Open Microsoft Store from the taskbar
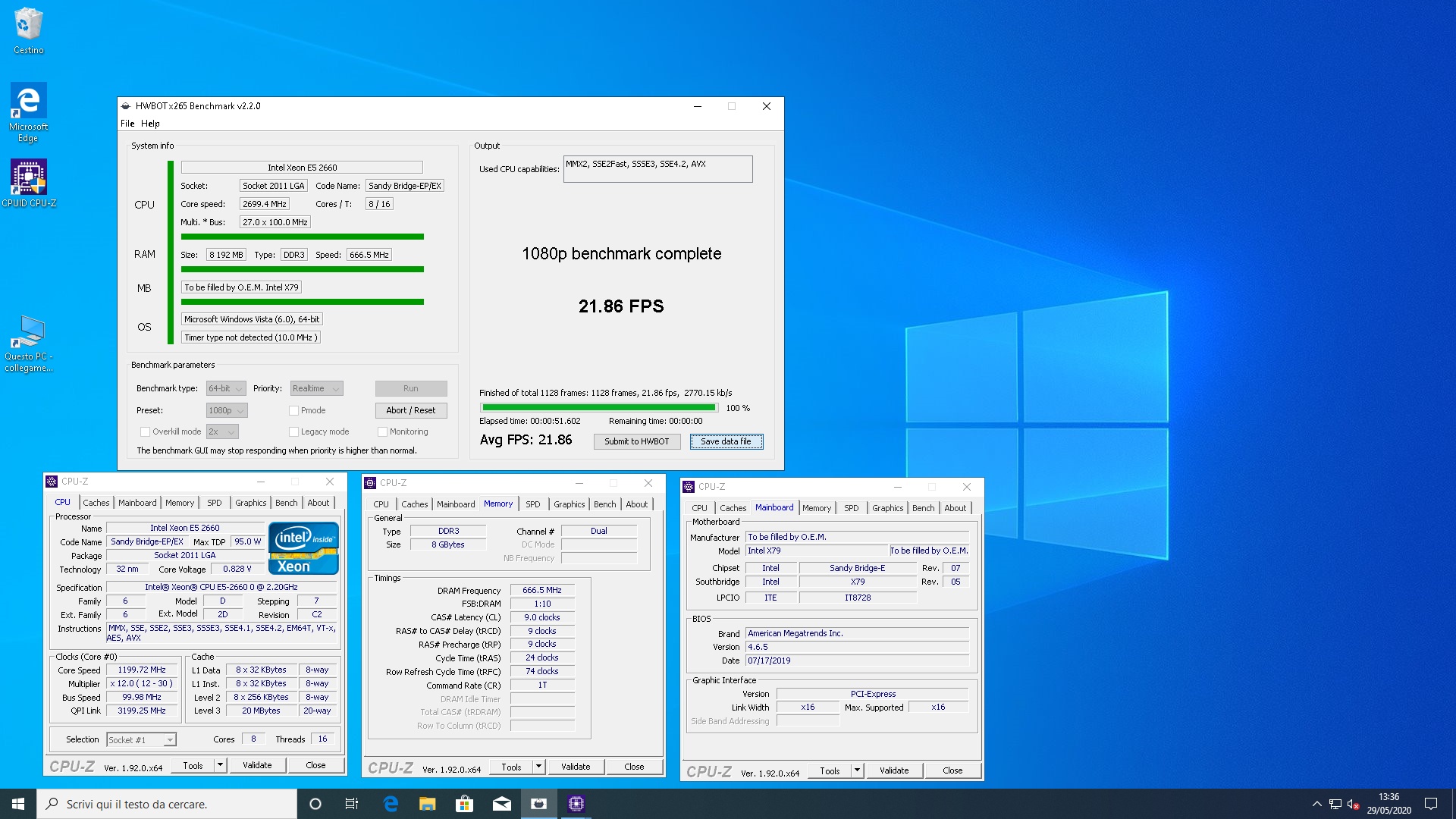Viewport: 1456px width, 819px height. (464, 804)
